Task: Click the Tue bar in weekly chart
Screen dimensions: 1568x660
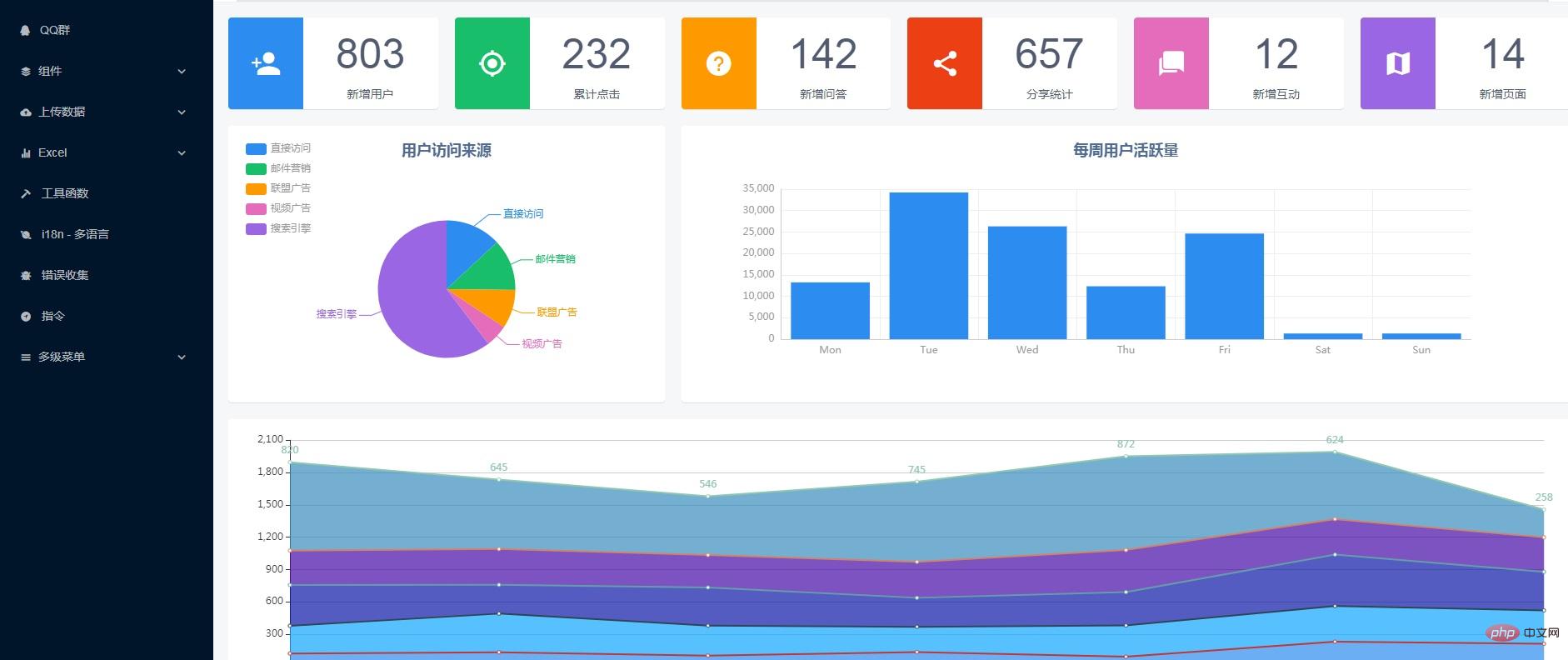Action: click(x=928, y=265)
